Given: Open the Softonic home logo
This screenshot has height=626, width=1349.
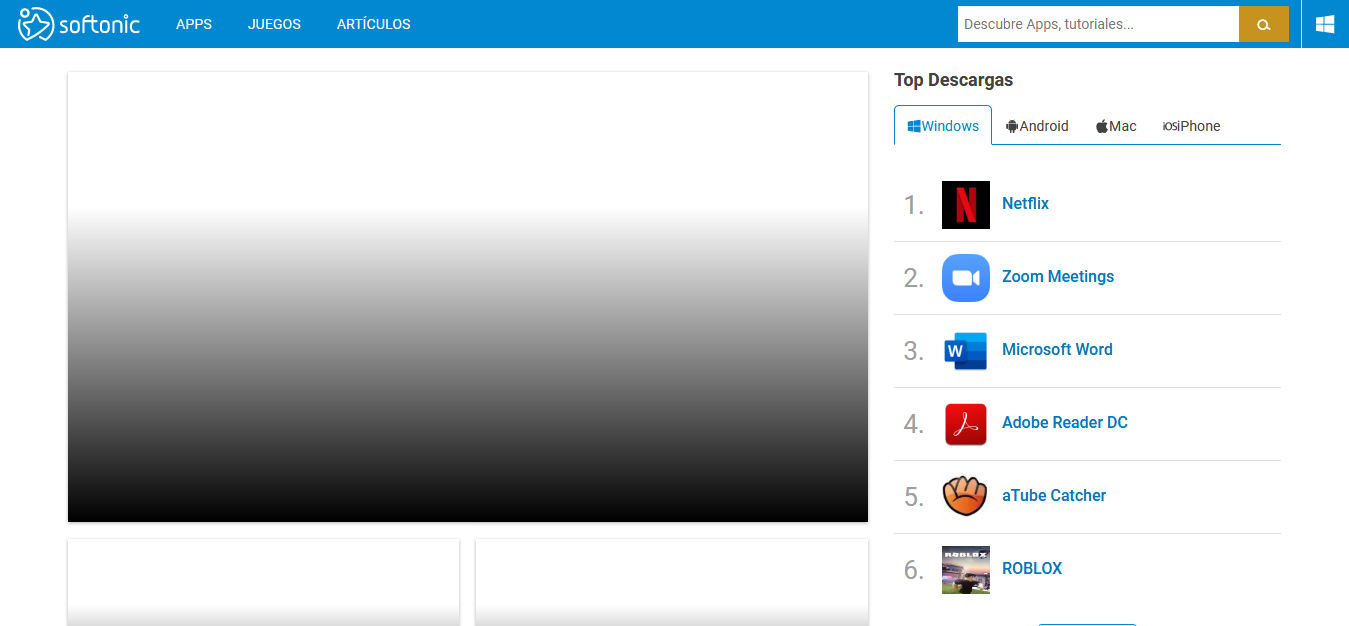Looking at the screenshot, I should click(x=79, y=24).
